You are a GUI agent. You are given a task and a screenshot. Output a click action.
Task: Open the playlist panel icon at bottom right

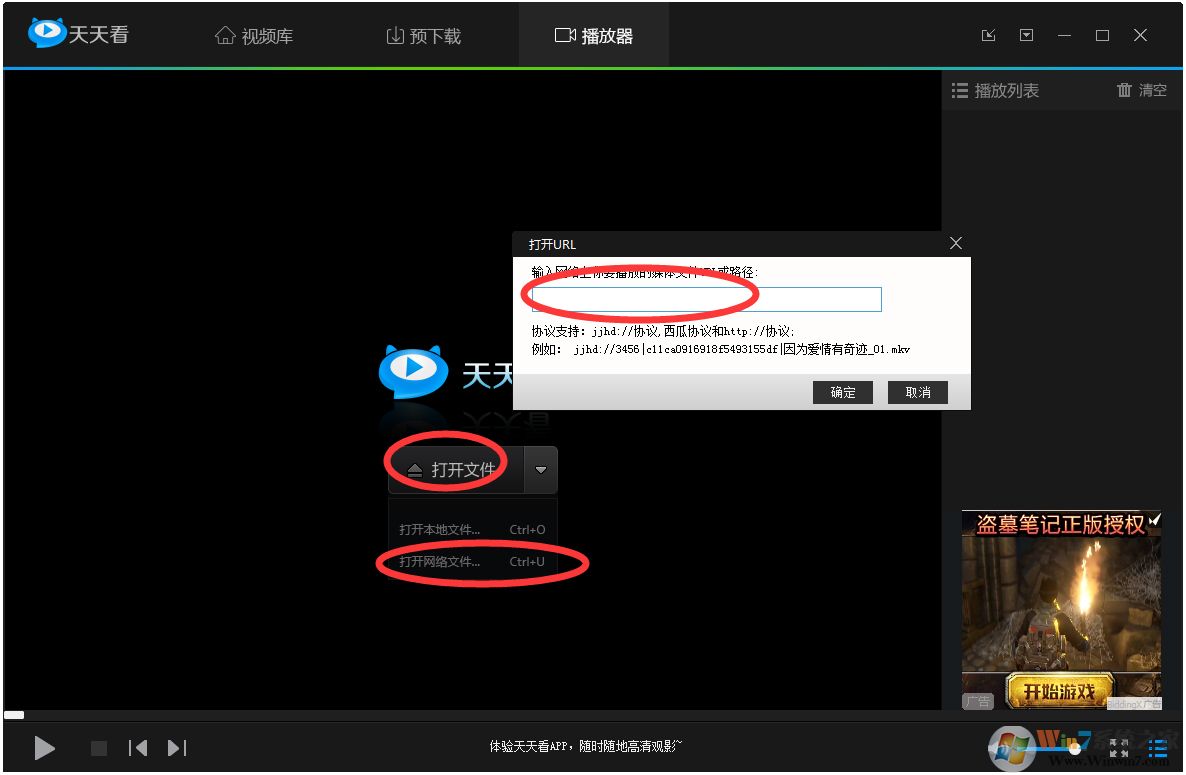click(1158, 748)
